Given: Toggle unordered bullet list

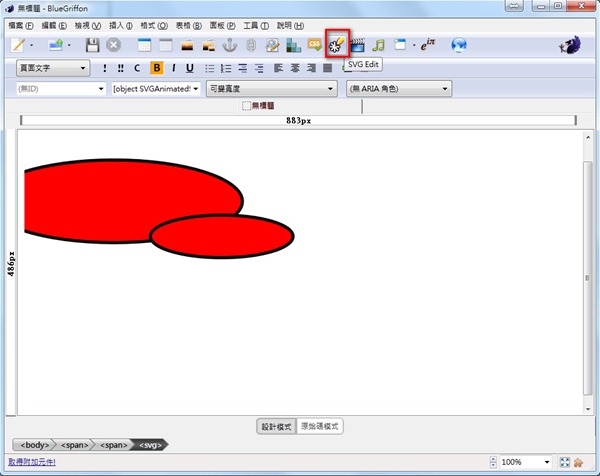Looking at the screenshot, I should [x=210, y=68].
